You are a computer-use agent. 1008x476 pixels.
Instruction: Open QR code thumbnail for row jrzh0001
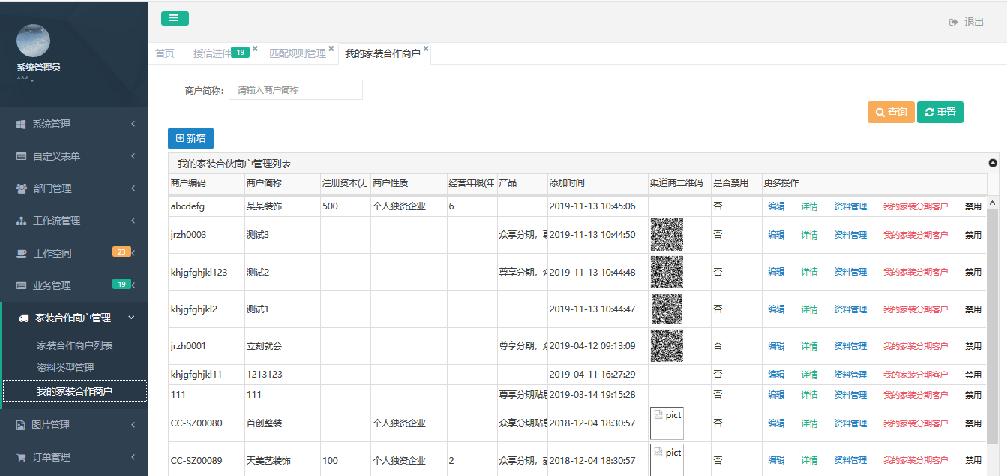pyautogui.click(x=667, y=346)
